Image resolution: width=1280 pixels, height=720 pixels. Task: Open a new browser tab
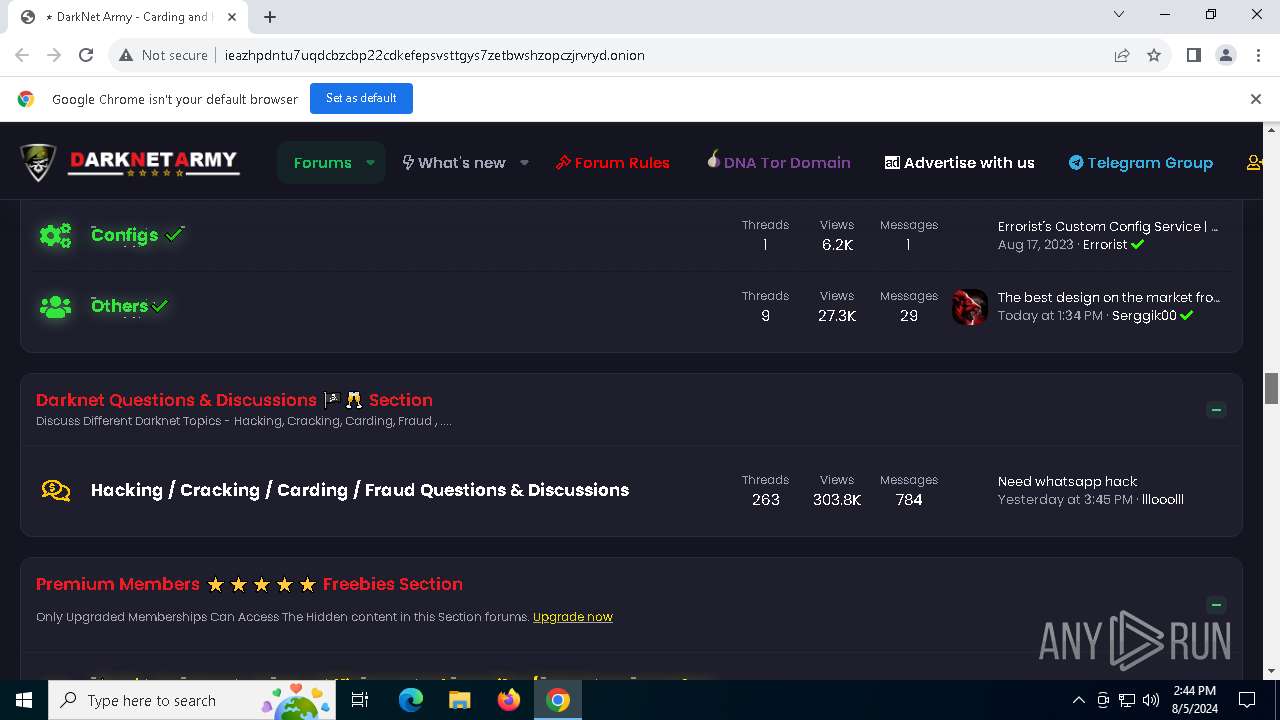coord(270,16)
